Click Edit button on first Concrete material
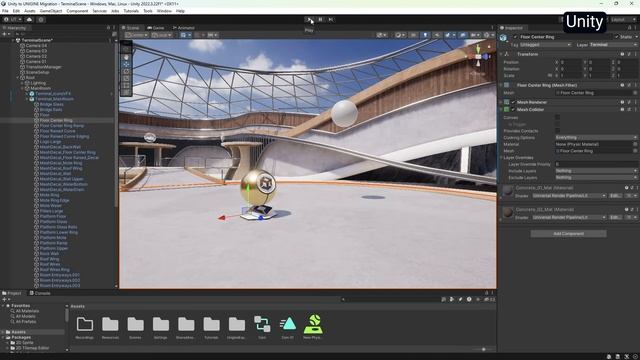Image resolution: width=640 pixels, height=360 pixels. [615, 196]
